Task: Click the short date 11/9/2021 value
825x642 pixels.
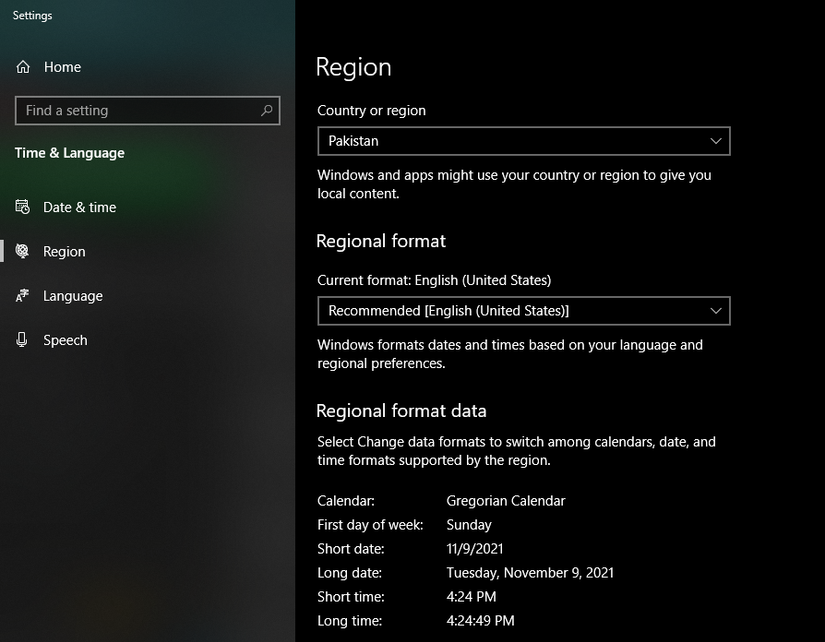Action: (x=475, y=549)
